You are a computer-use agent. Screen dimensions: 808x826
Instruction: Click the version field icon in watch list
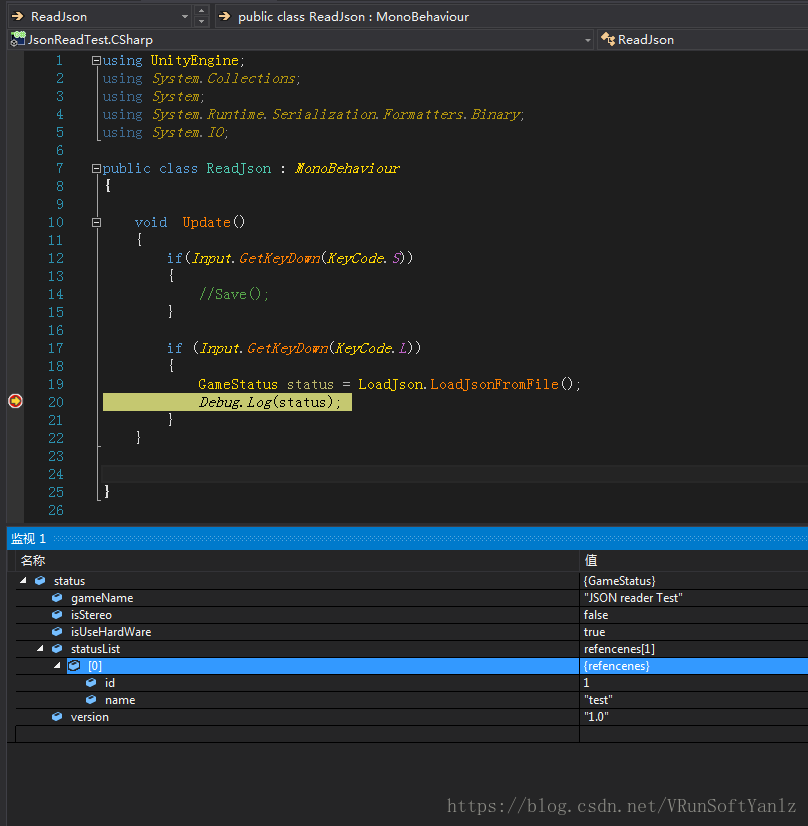(57, 717)
